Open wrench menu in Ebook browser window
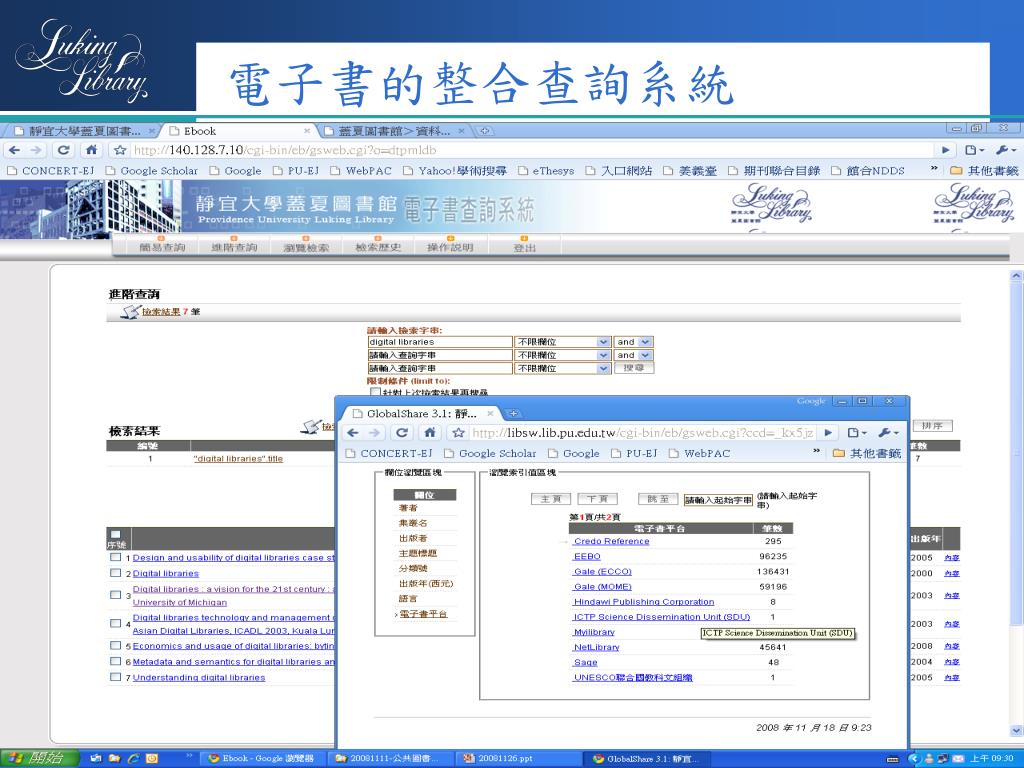The height and width of the screenshot is (768, 1024). pos(1006,150)
